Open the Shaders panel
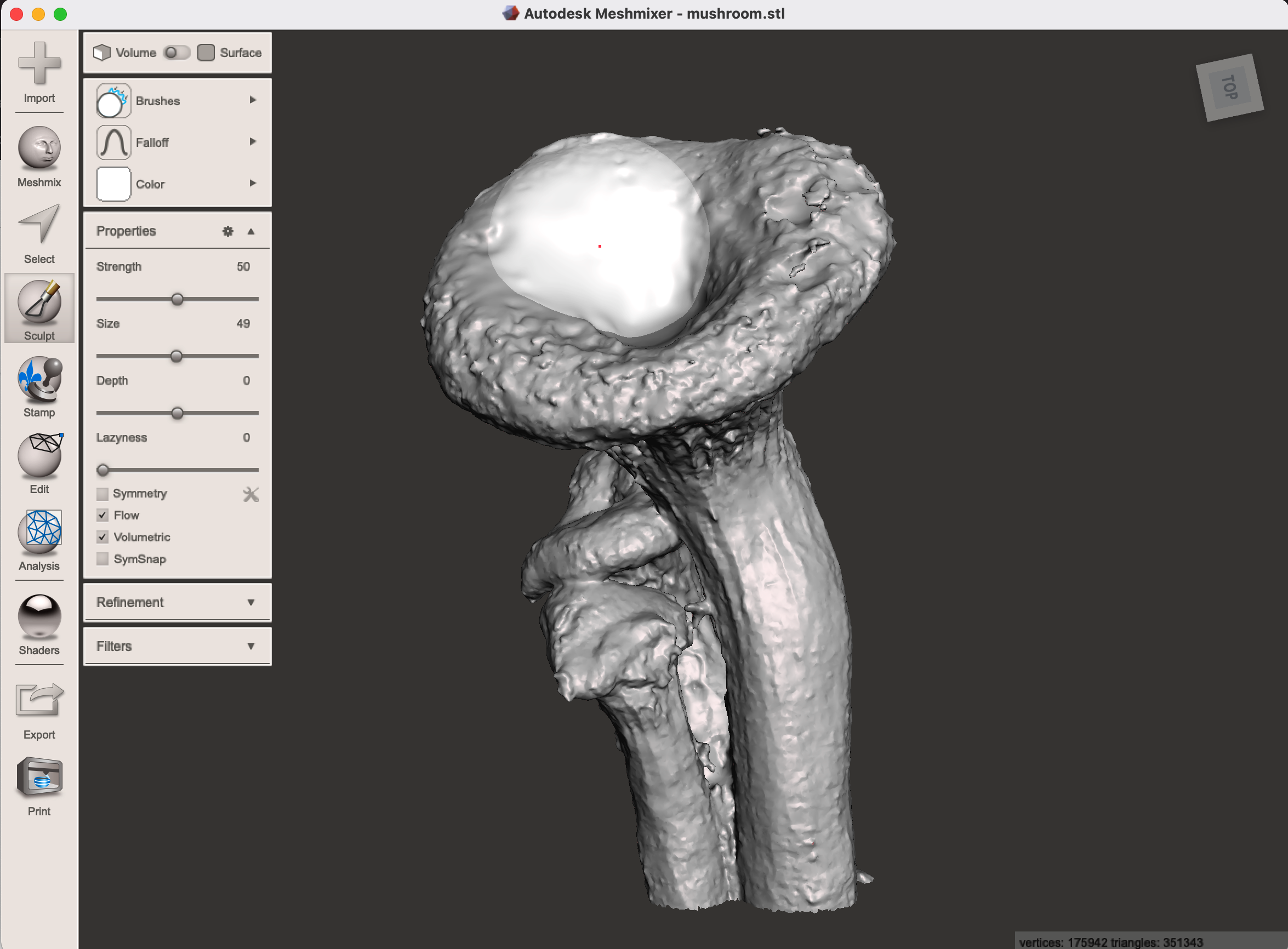The height and width of the screenshot is (949, 1288). click(x=39, y=625)
